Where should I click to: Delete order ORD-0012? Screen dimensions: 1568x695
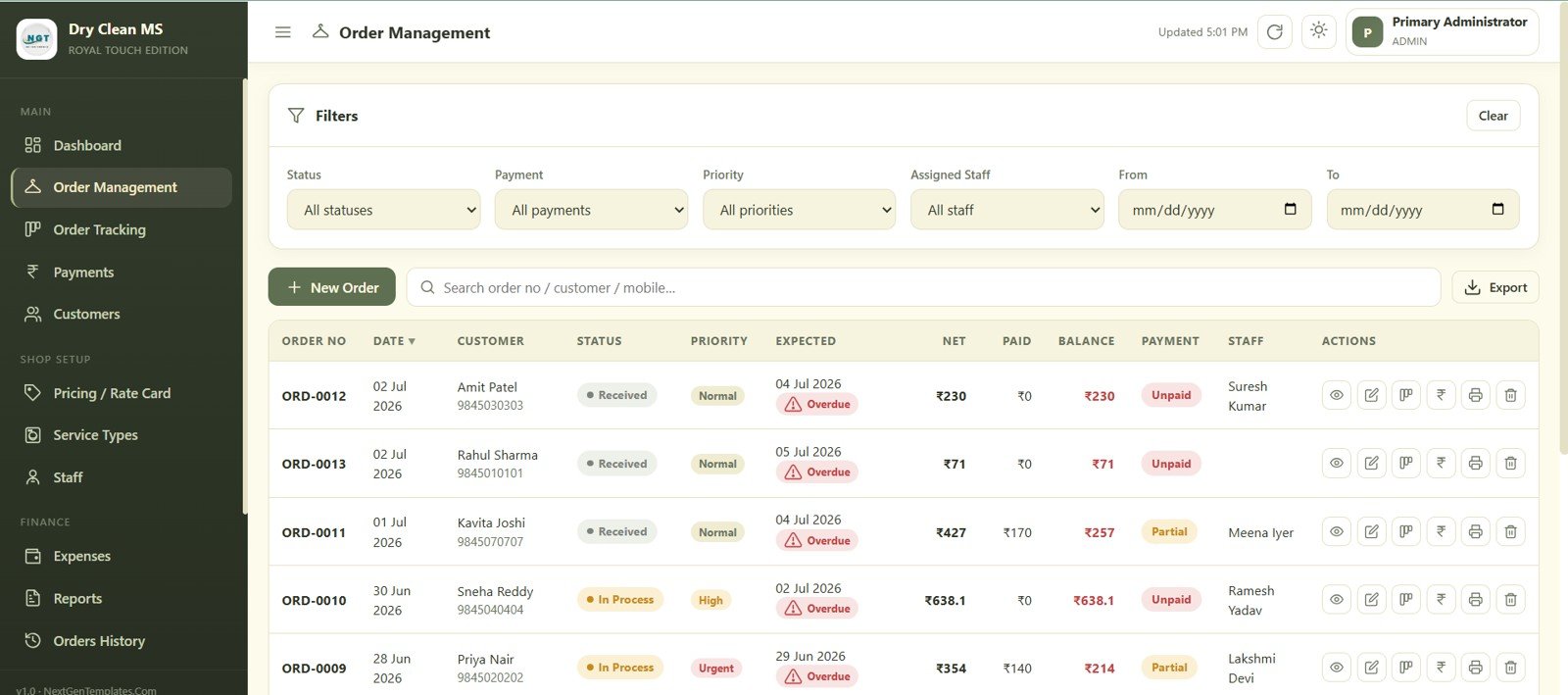click(x=1510, y=395)
